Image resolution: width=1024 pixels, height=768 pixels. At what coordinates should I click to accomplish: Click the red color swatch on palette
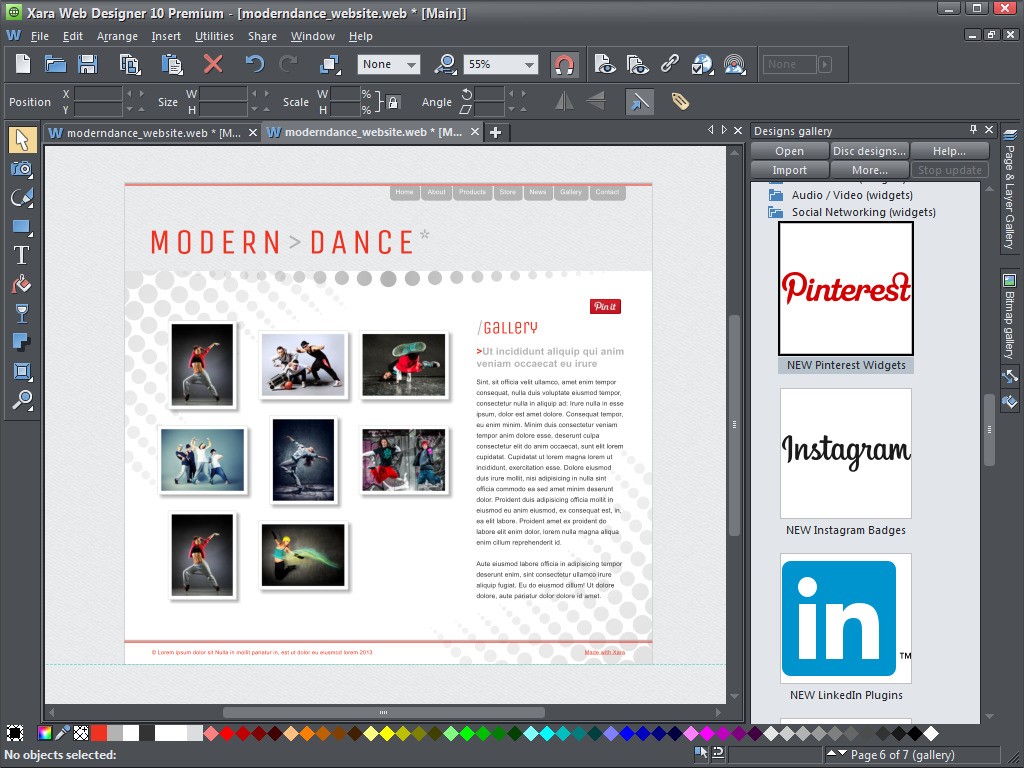tap(99, 733)
